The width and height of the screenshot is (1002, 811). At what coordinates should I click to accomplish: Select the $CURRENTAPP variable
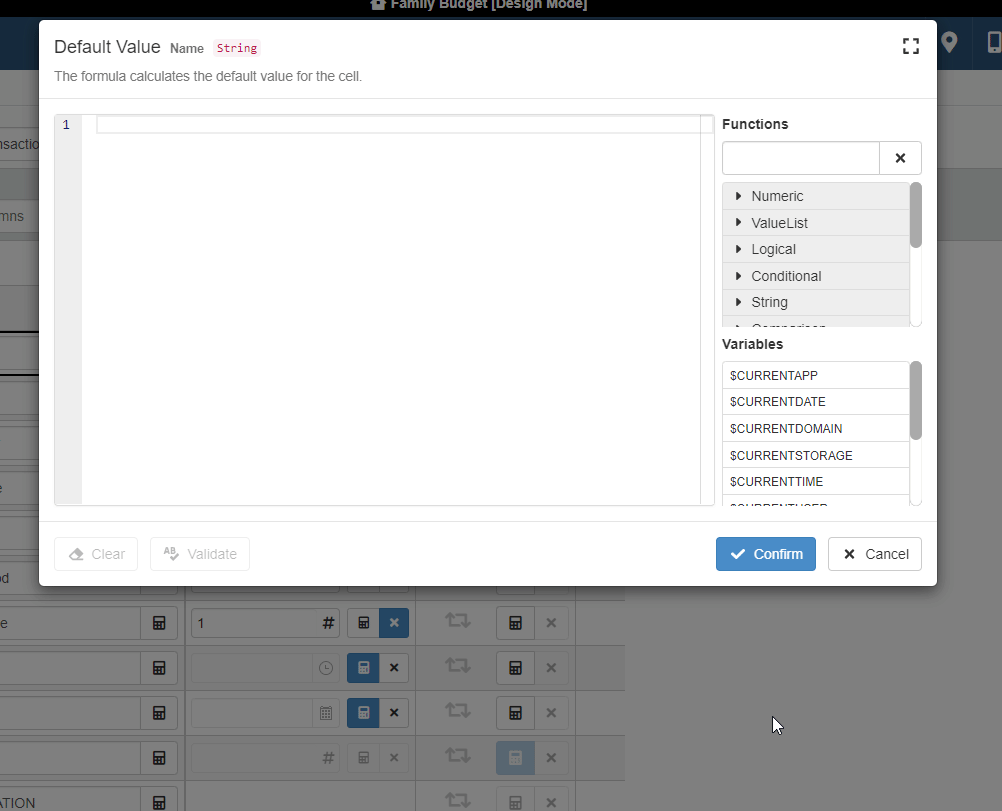(x=774, y=375)
